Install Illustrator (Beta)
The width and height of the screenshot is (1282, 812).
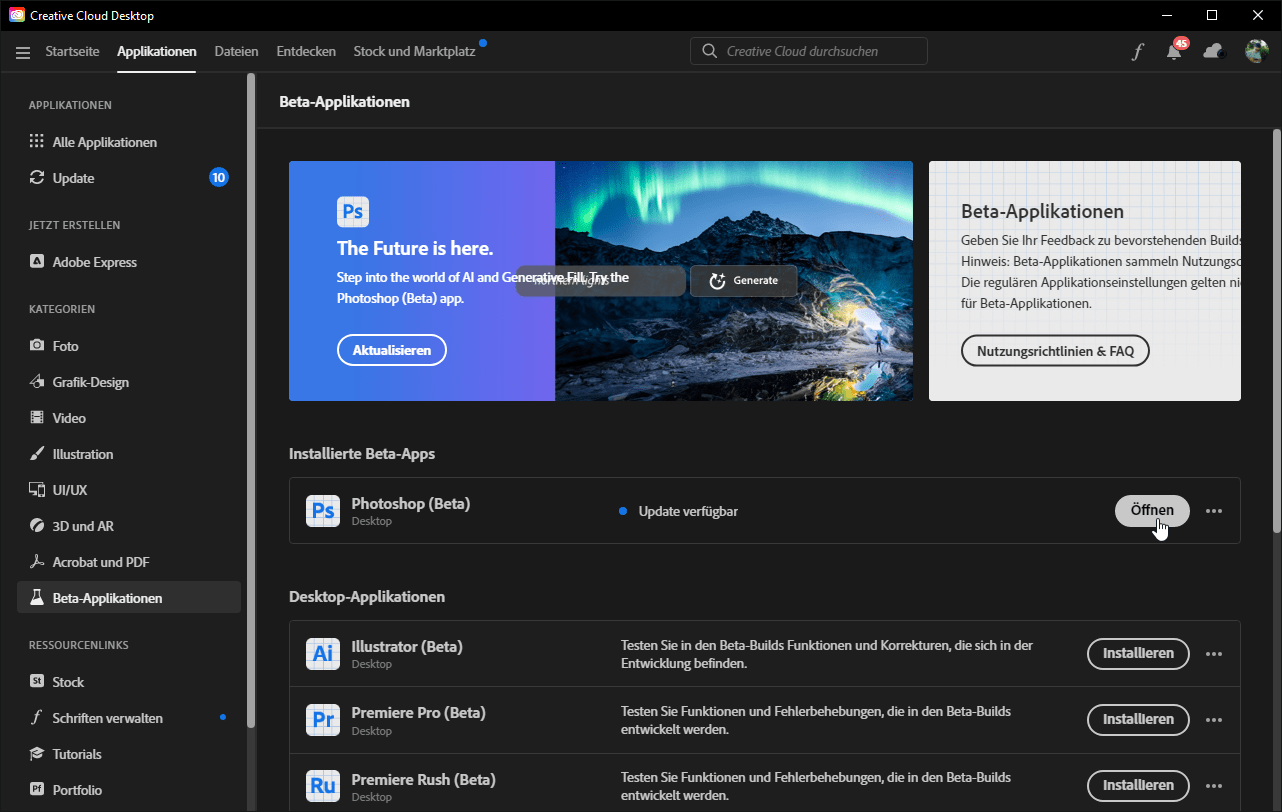pos(1137,654)
